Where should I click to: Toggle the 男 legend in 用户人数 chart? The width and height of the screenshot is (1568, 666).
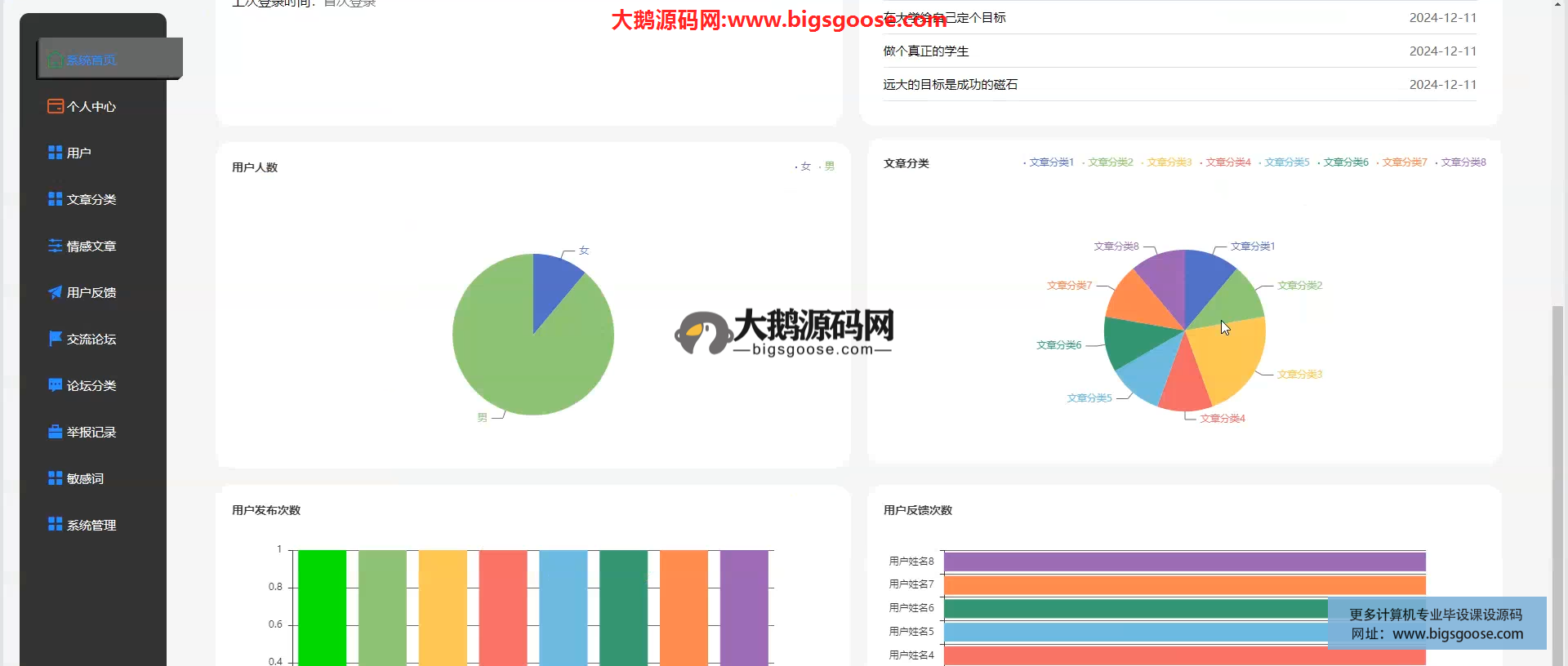point(828,166)
